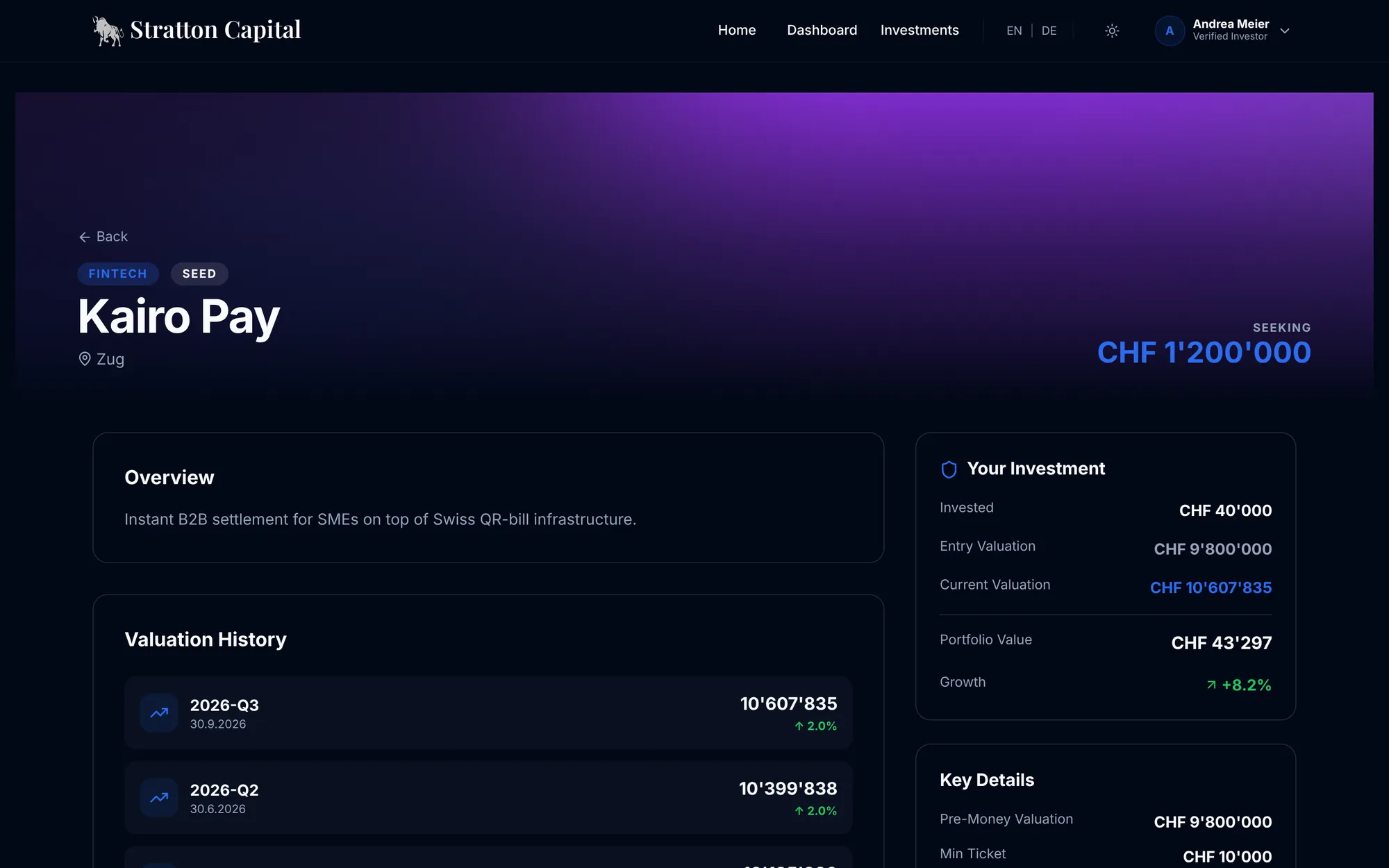The image size is (1389, 868).
Task: Click the Kairo Pay heading
Action: point(179,317)
